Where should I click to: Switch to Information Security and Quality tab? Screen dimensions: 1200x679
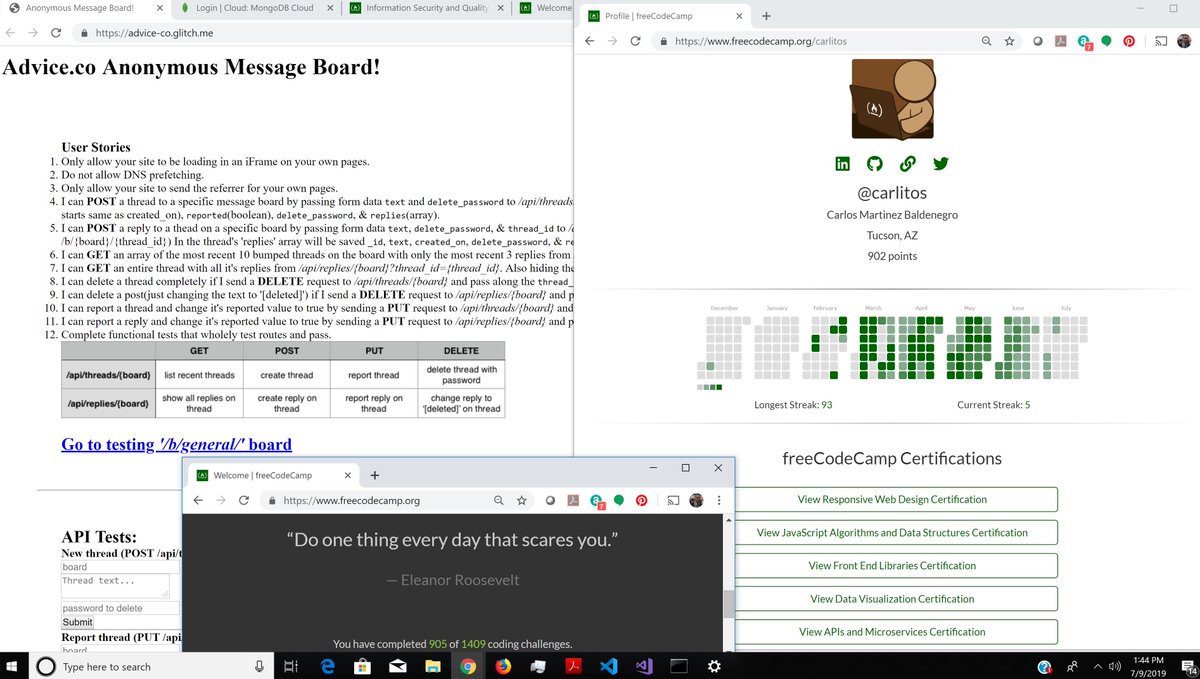(426, 8)
